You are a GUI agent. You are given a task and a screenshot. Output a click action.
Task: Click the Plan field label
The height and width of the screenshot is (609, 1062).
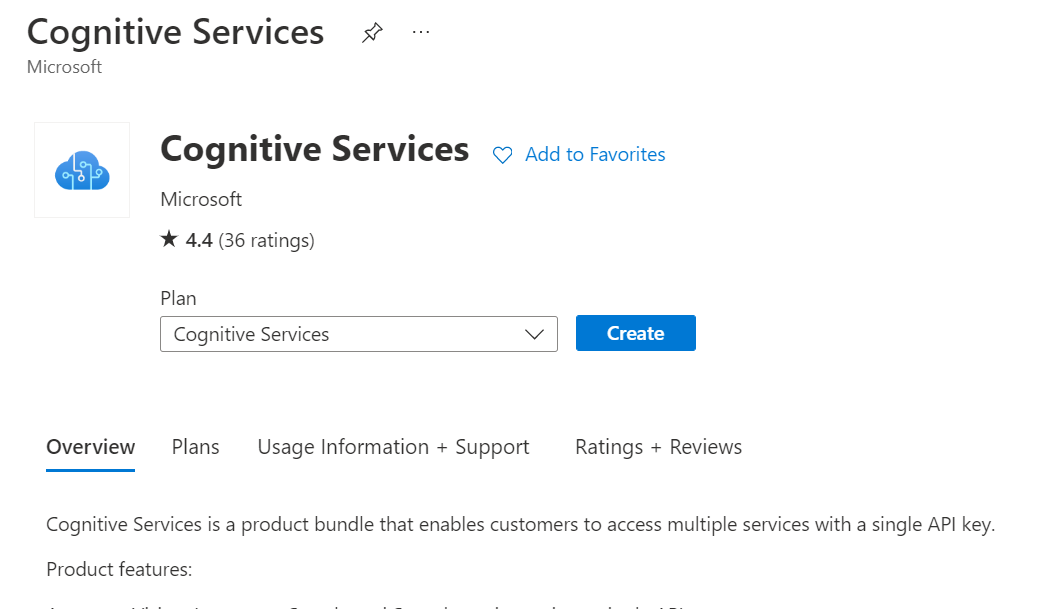click(178, 298)
